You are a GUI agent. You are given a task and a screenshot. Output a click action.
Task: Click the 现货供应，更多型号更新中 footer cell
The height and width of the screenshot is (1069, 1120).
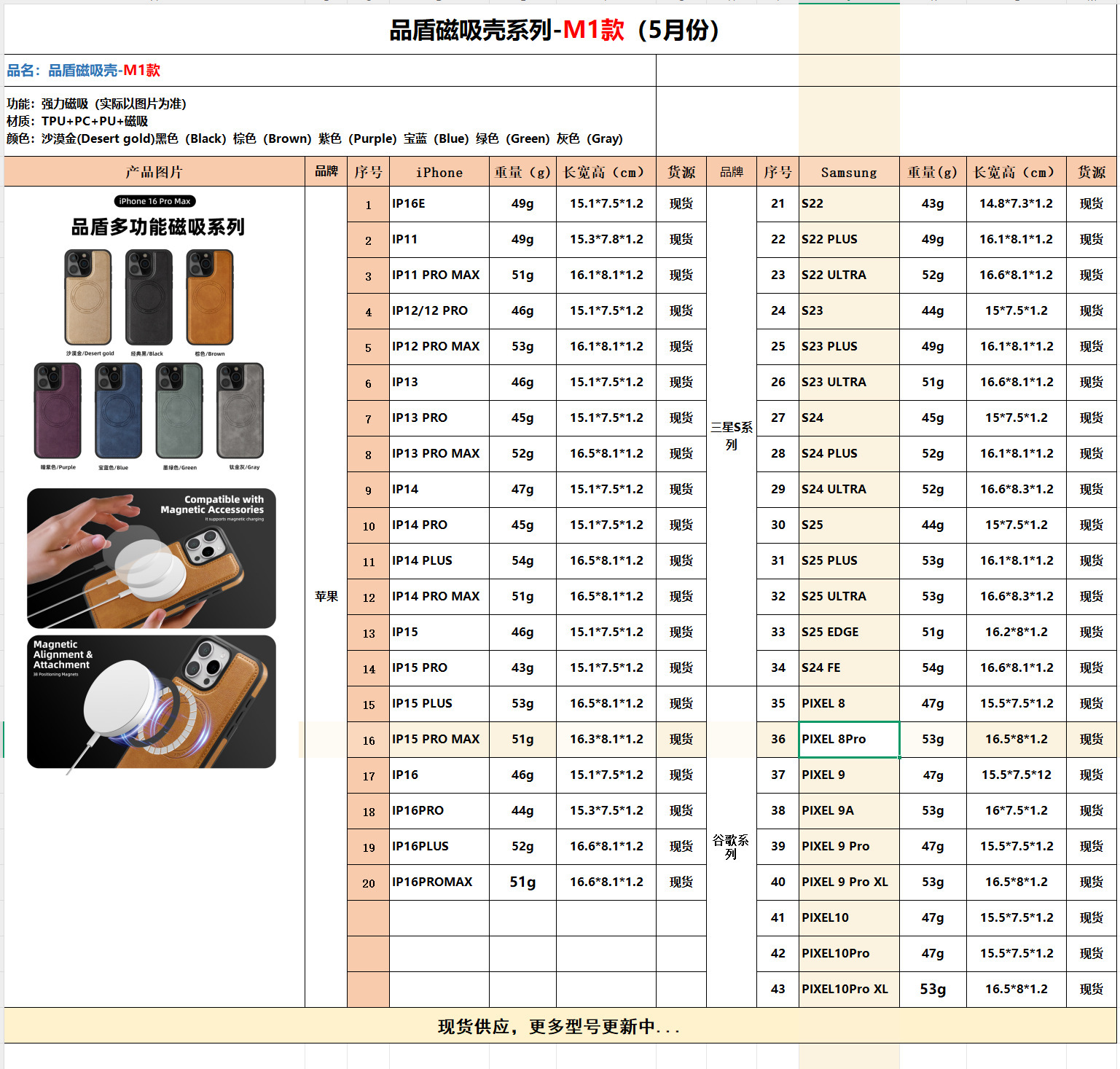pyautogui.click(x=560, y=1026)
